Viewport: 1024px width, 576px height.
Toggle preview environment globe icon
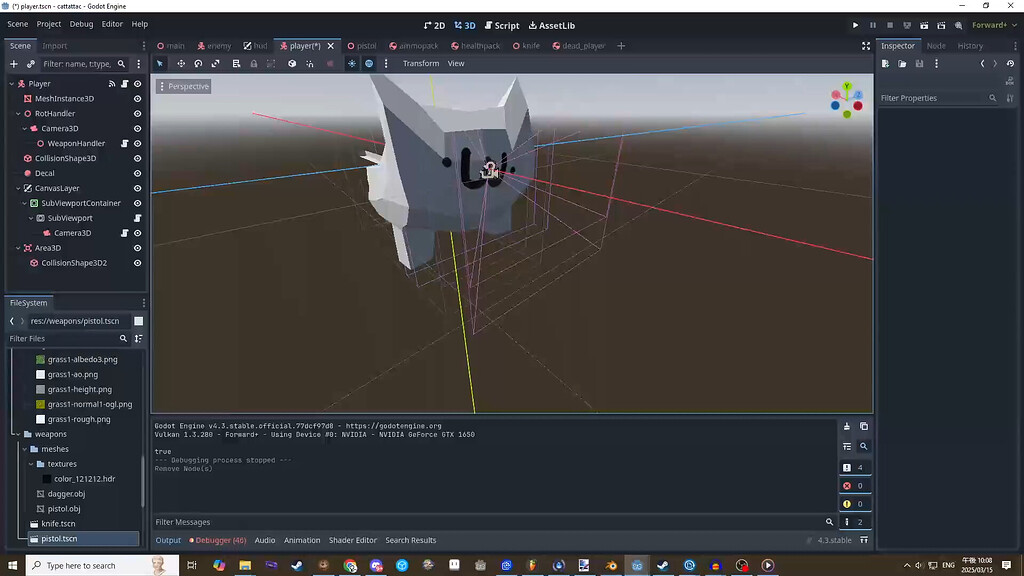click(369, 63)
